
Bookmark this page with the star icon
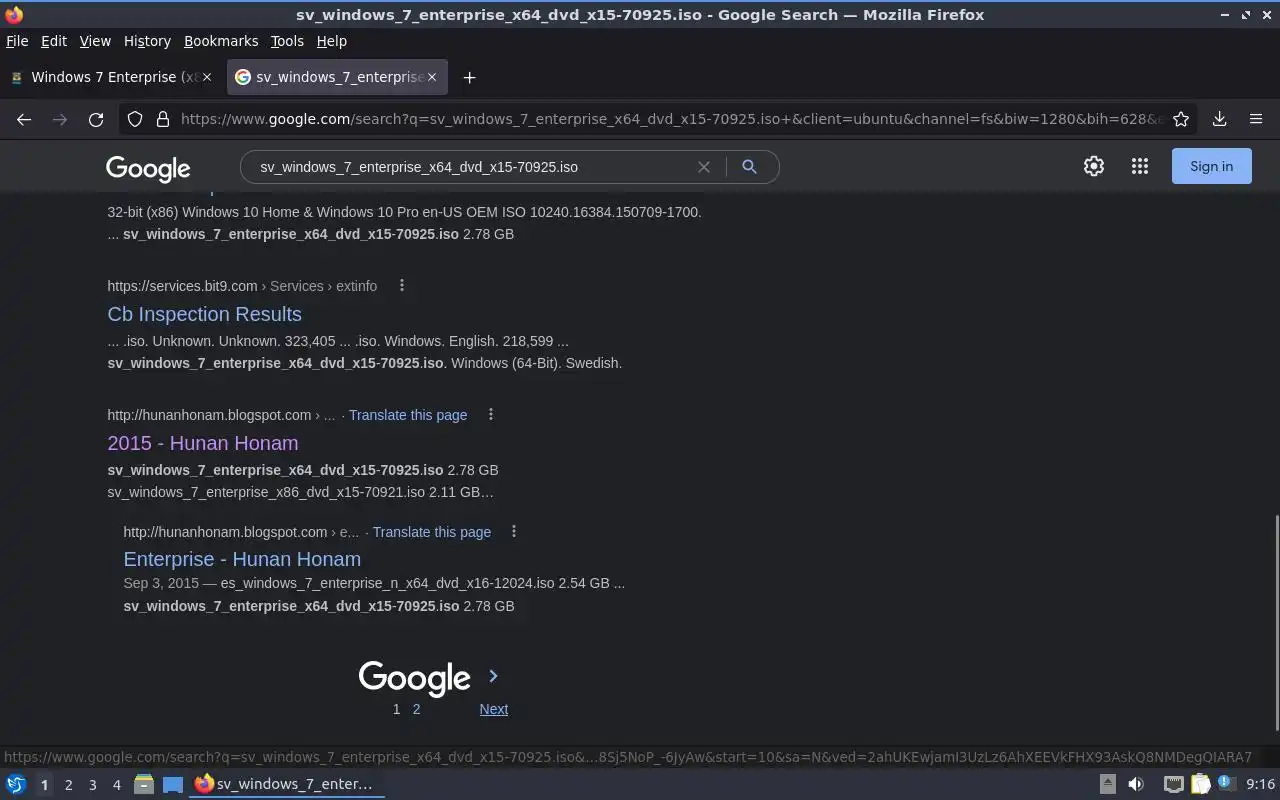[x=1181, y=119]
